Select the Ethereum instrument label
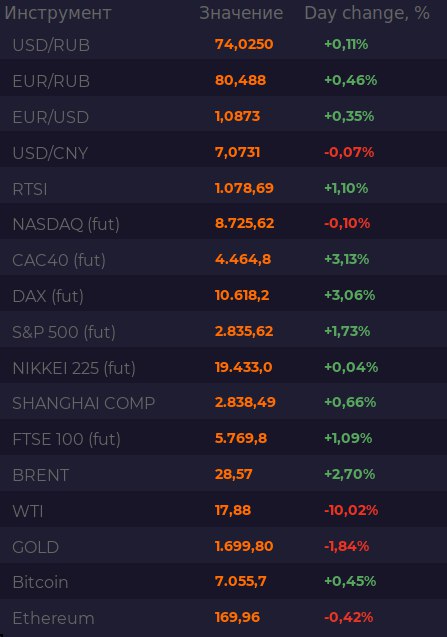Image resolution: width=447 pixels, height=637 pixels. (53, 618)
